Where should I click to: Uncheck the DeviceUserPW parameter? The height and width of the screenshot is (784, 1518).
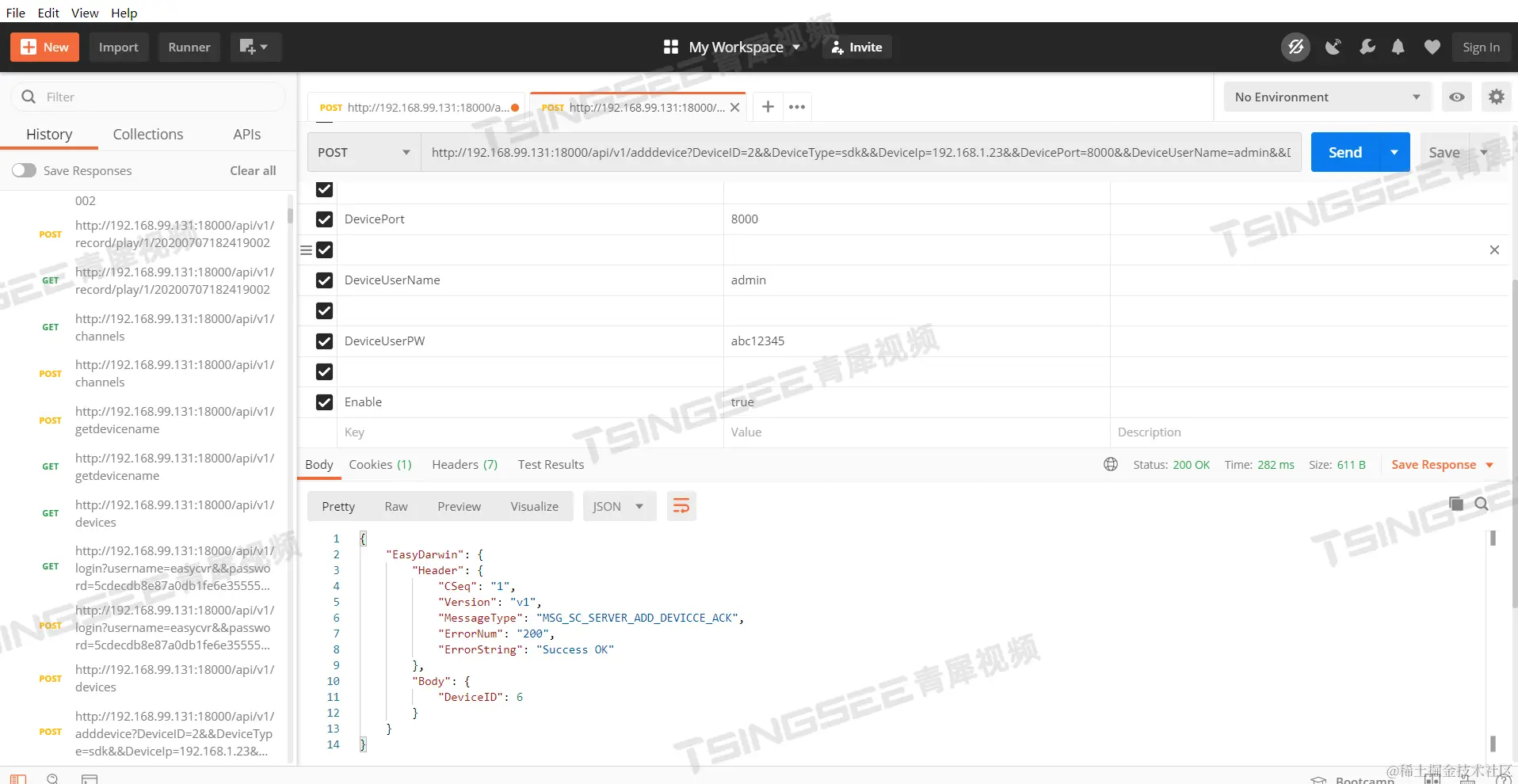[x=324, y=341]
